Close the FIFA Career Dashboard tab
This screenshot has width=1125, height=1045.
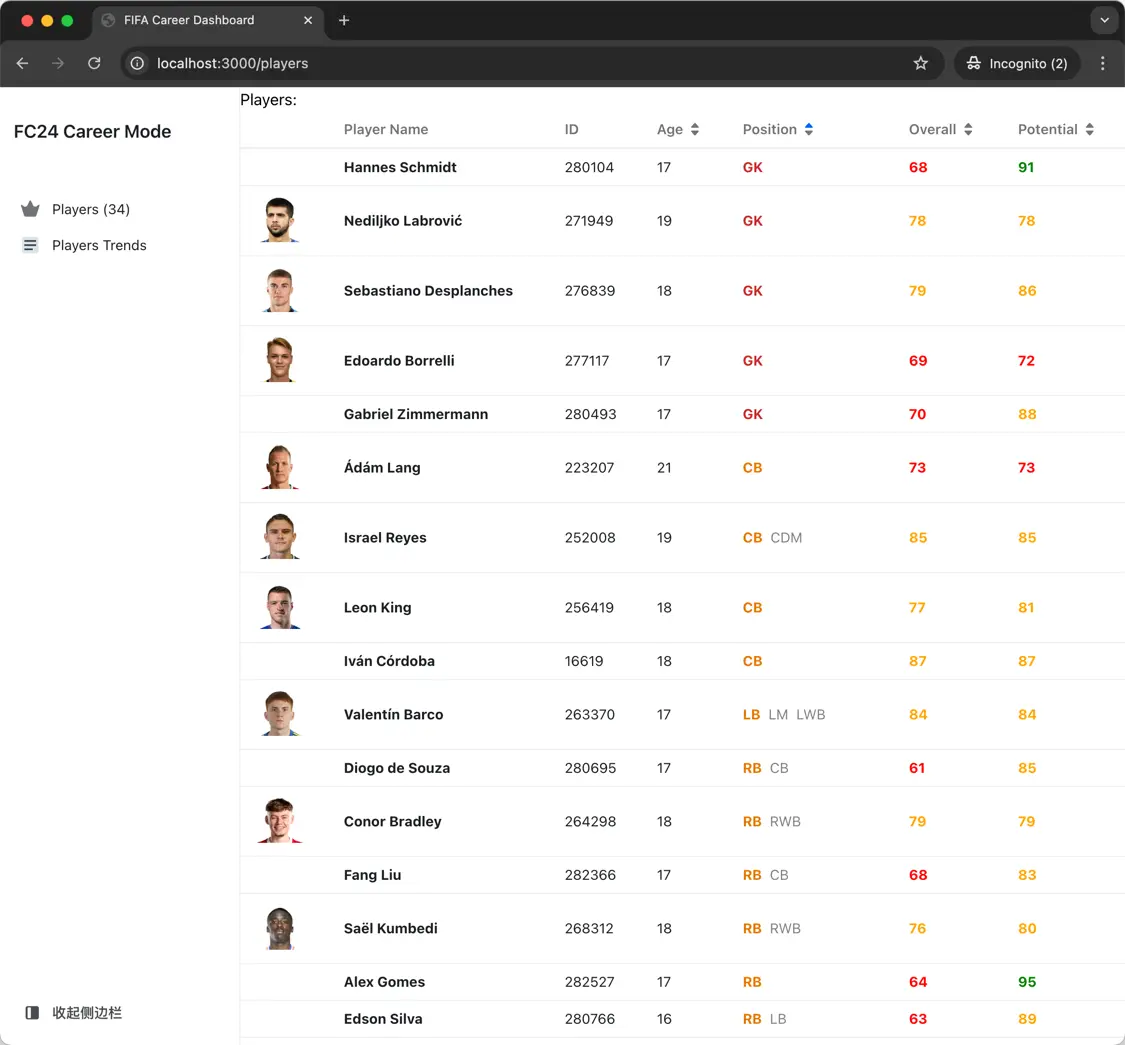click(308, 20)
